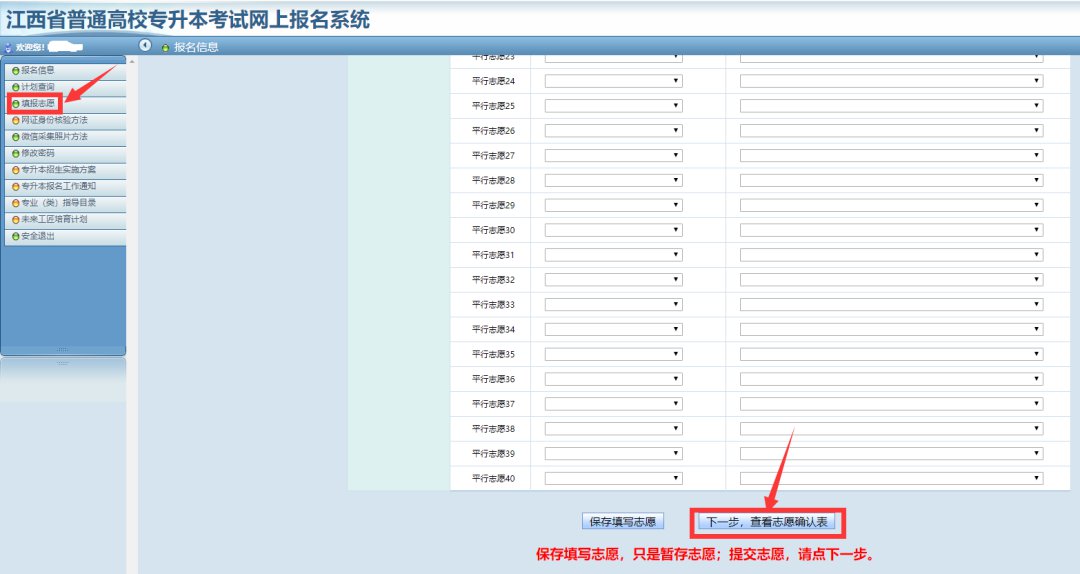The width and height of the screenshot is (1080, 574).
Task: Open wide dropdown in 平行志愿28 row
Action: coord(891,180)
